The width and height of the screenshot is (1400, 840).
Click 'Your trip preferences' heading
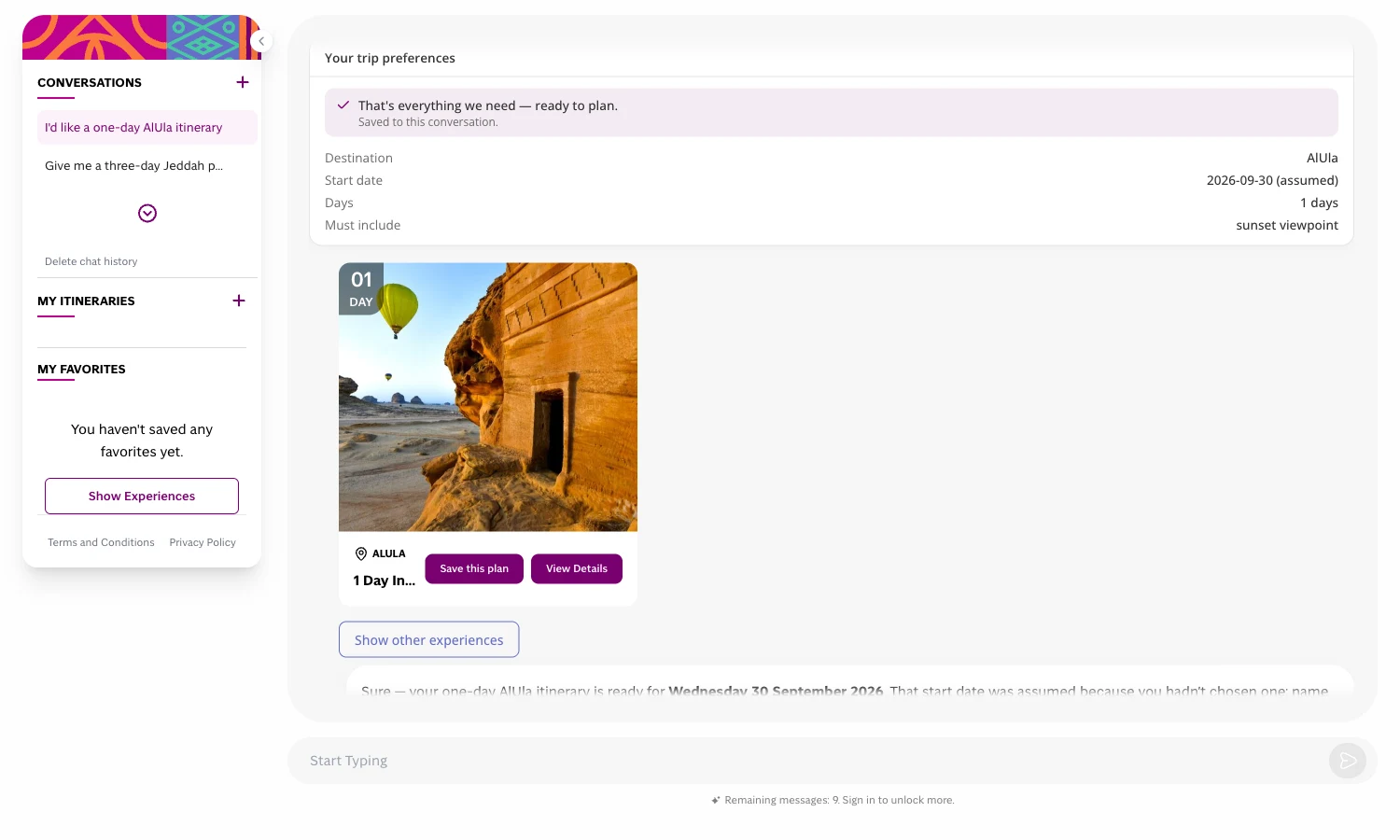(x=390, y=58)
